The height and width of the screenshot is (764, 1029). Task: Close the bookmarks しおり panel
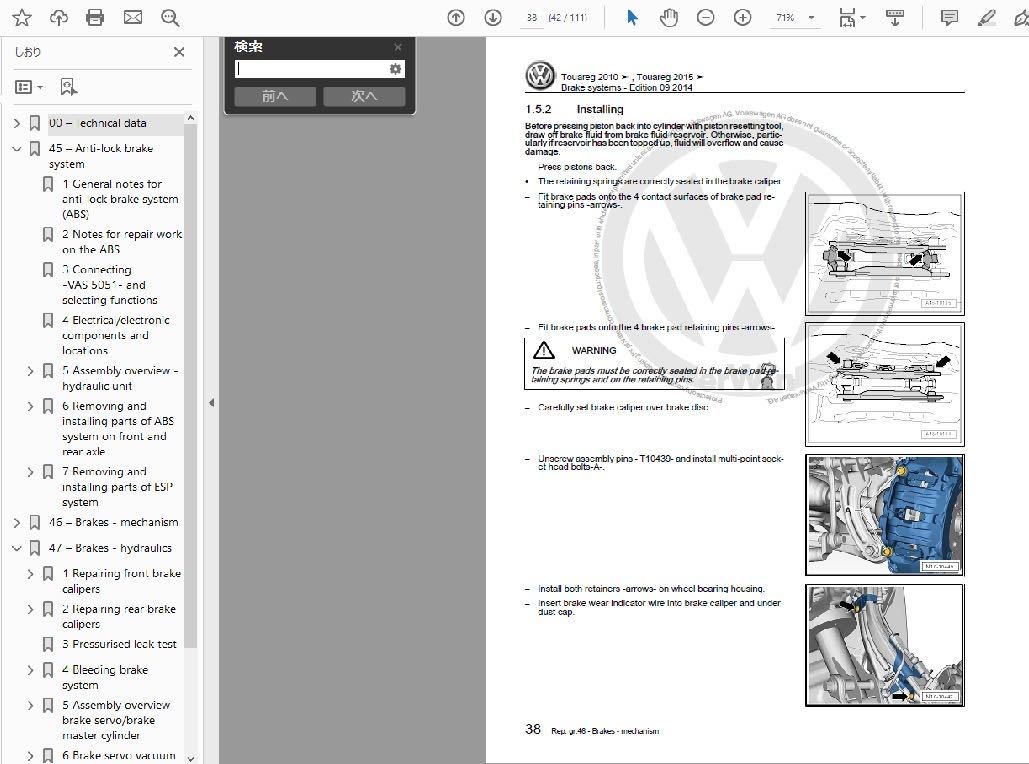[x=178, y=52]
